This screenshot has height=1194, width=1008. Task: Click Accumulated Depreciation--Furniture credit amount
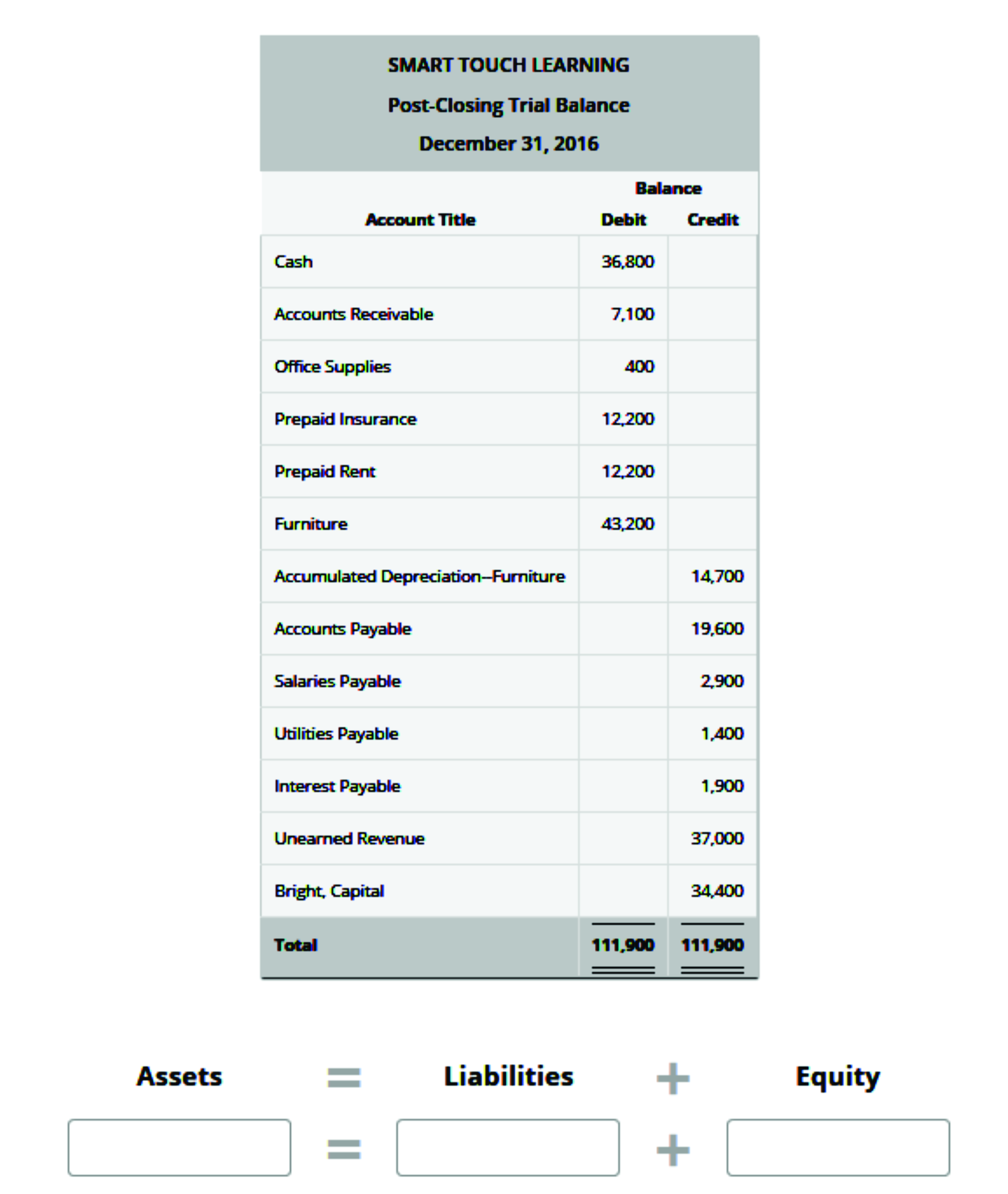717,576
